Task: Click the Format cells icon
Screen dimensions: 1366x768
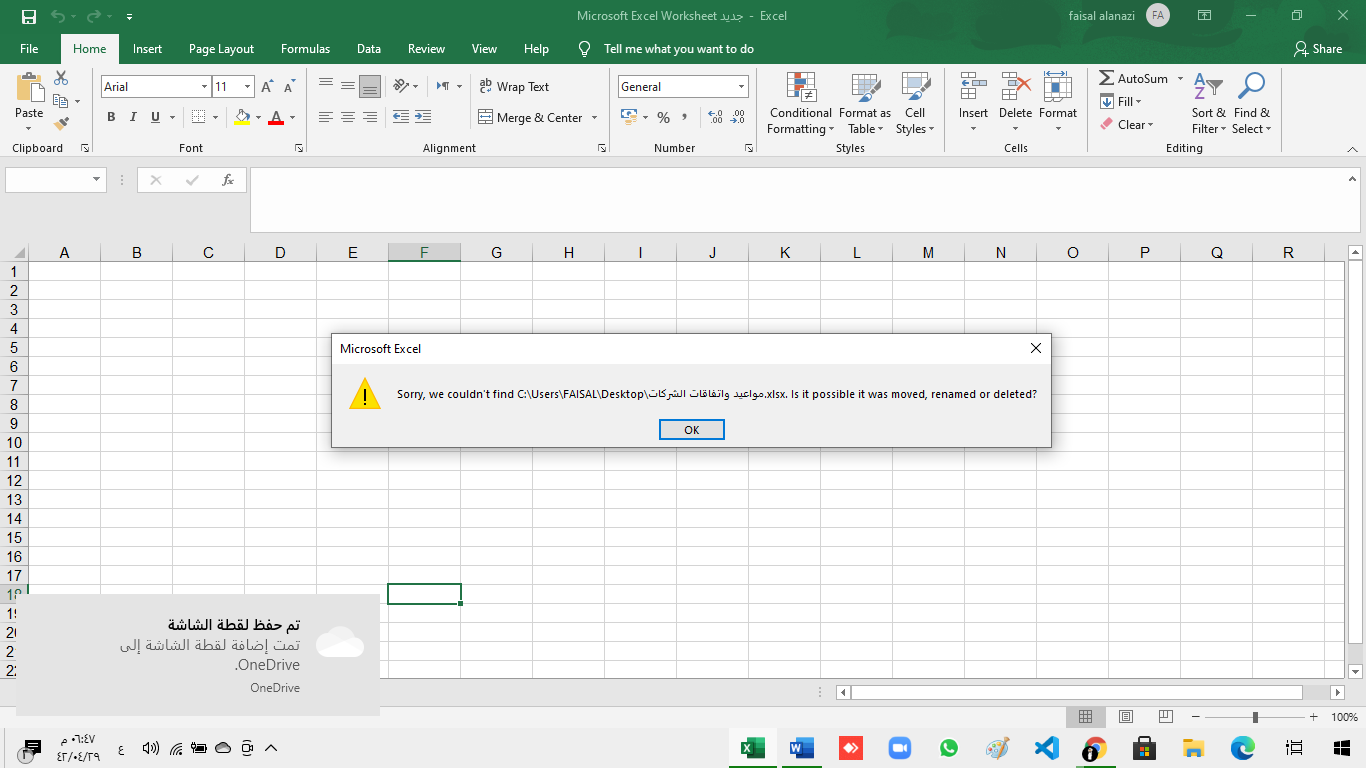Action: point(1057,87)
